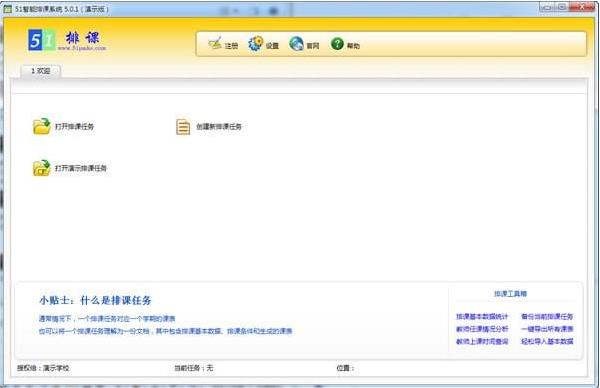Open 设置 via the gear icon
Viewport: 600px width, 388px height.
click(256, 44)
